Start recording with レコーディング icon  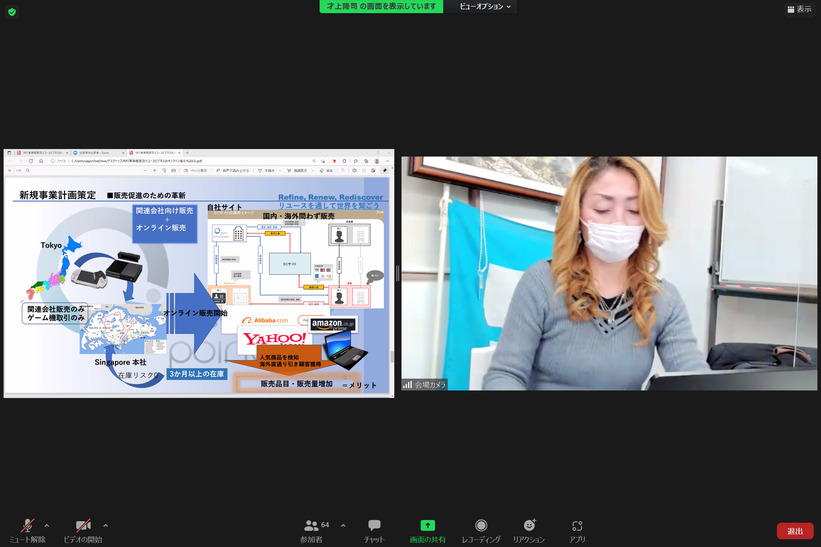point(481,530)
